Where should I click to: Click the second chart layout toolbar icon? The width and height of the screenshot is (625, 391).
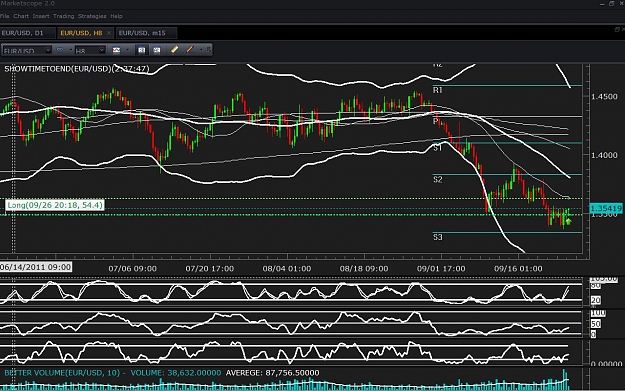[x=157, y=50]
